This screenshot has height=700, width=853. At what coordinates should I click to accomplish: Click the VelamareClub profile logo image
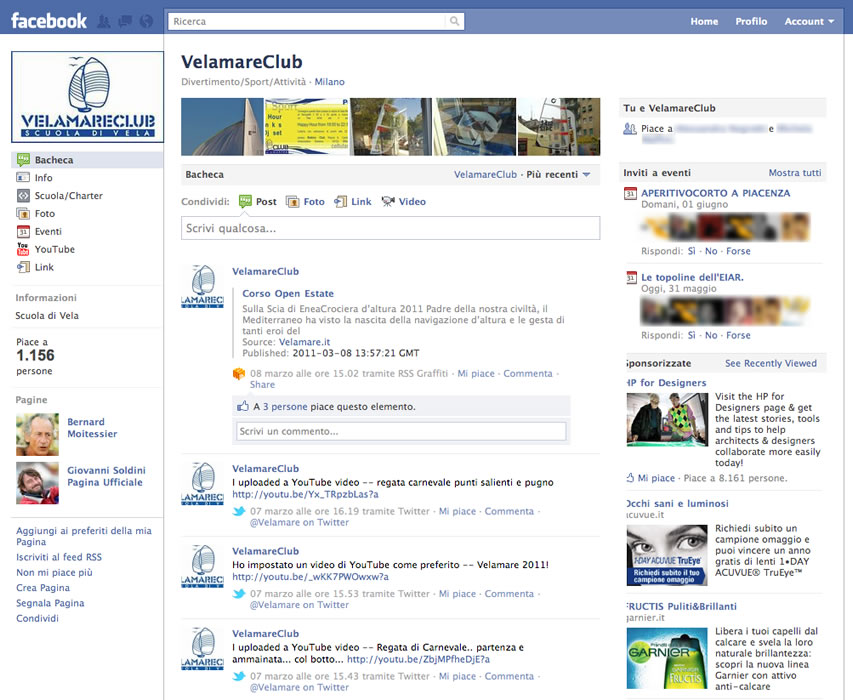(x=88, y=97)
